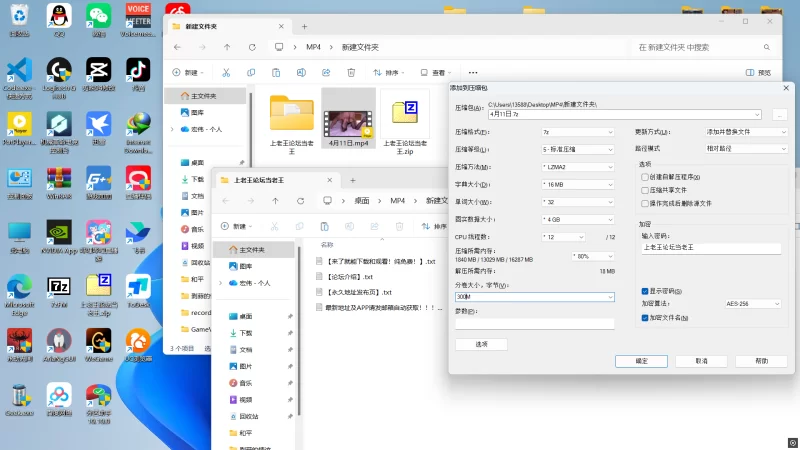Click the password input field
Image resolution: width=800 pixels, height=450 pixels.
point(712,246)
